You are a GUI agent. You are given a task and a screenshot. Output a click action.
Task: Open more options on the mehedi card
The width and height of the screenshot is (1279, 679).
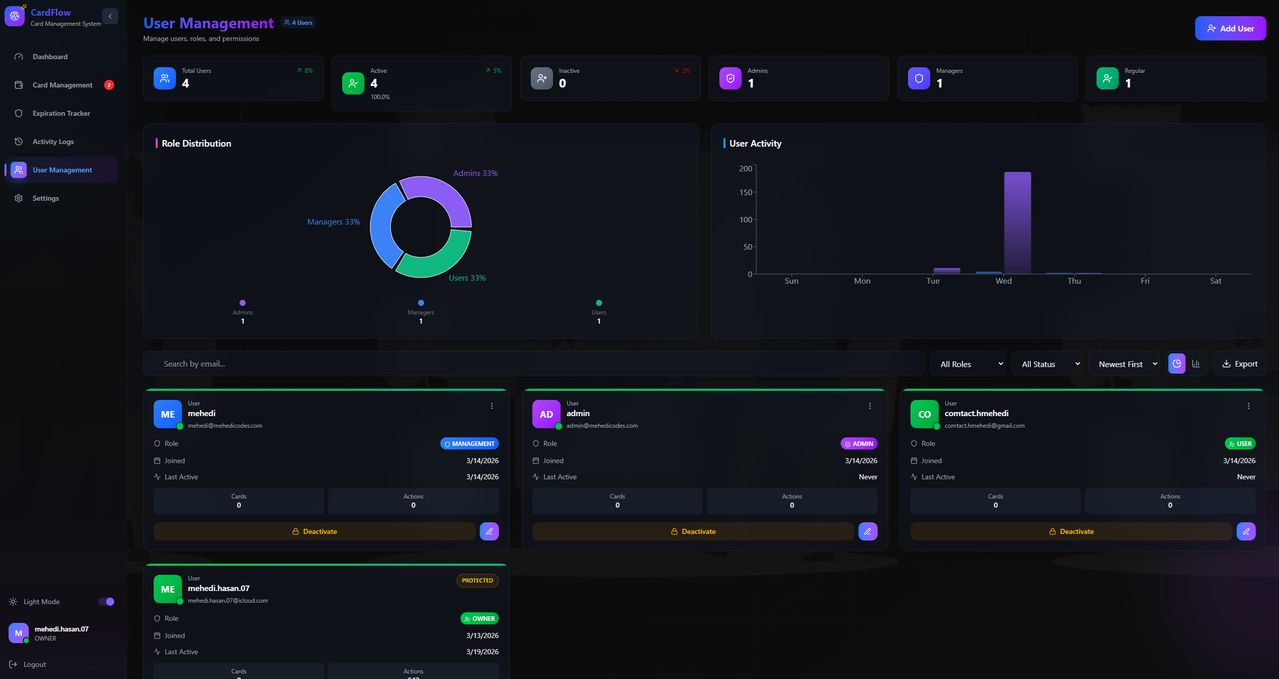(x=491, y=406)
